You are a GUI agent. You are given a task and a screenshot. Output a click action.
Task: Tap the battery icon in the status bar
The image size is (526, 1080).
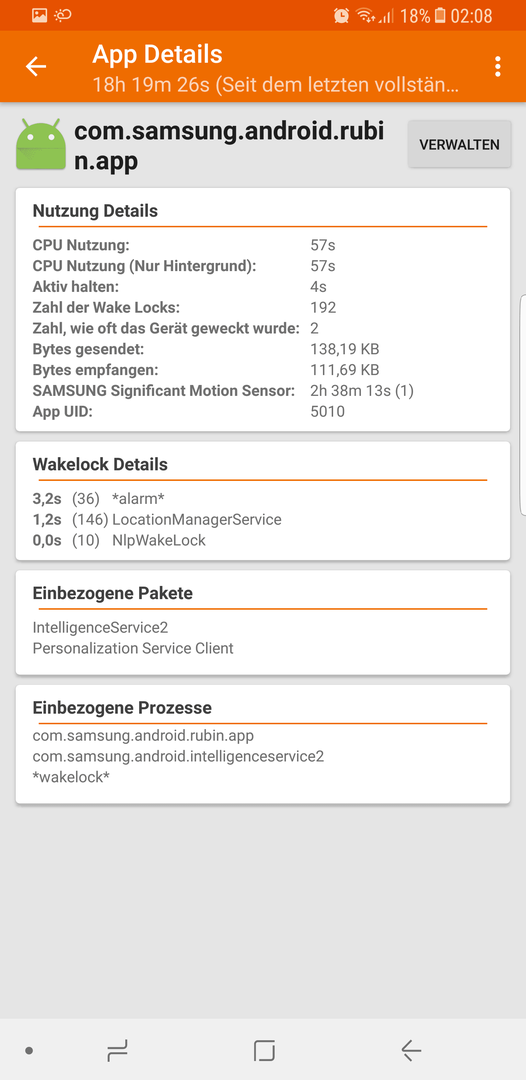click(x=440, y=15)
